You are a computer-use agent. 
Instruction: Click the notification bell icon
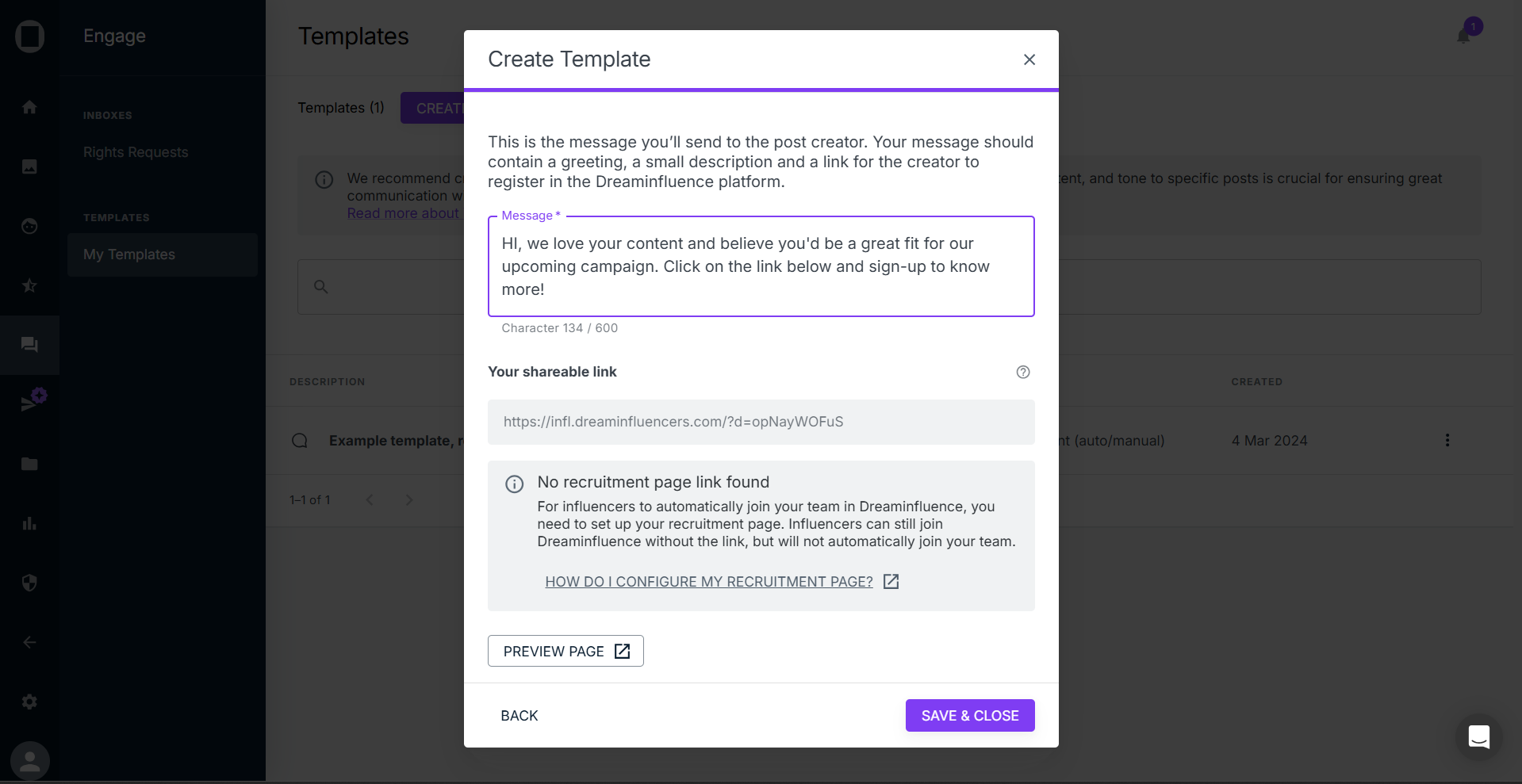click(x=1464, y=36)
